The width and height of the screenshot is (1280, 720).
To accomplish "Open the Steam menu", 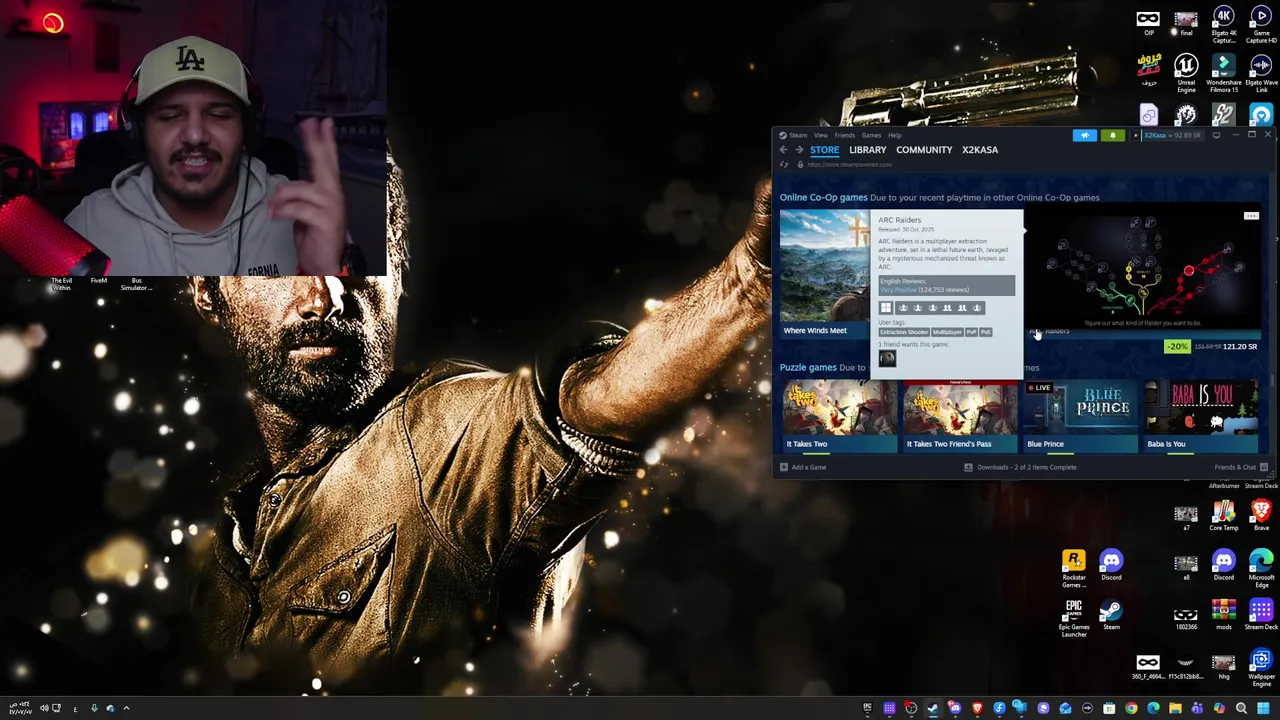I will coord(798,135).
